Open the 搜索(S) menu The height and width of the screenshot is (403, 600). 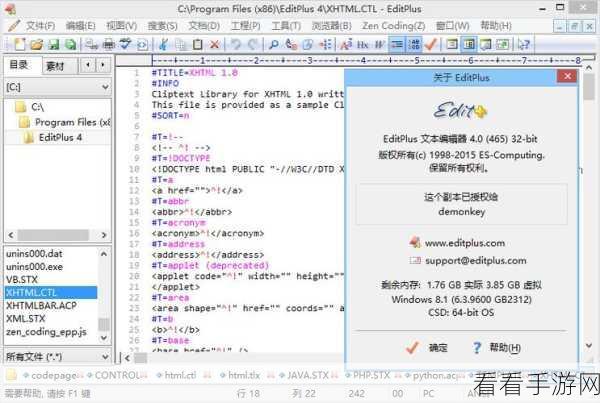point(163,26)
